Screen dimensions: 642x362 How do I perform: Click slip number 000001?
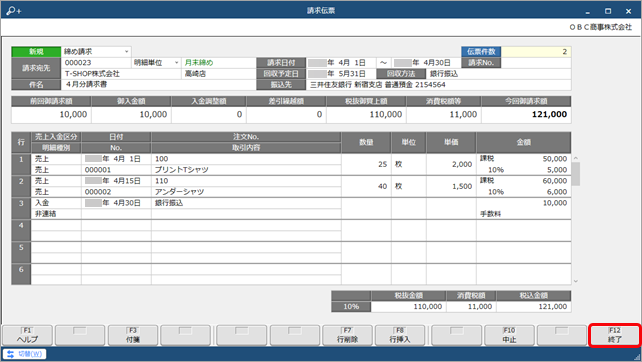click(x=116, y=170)
